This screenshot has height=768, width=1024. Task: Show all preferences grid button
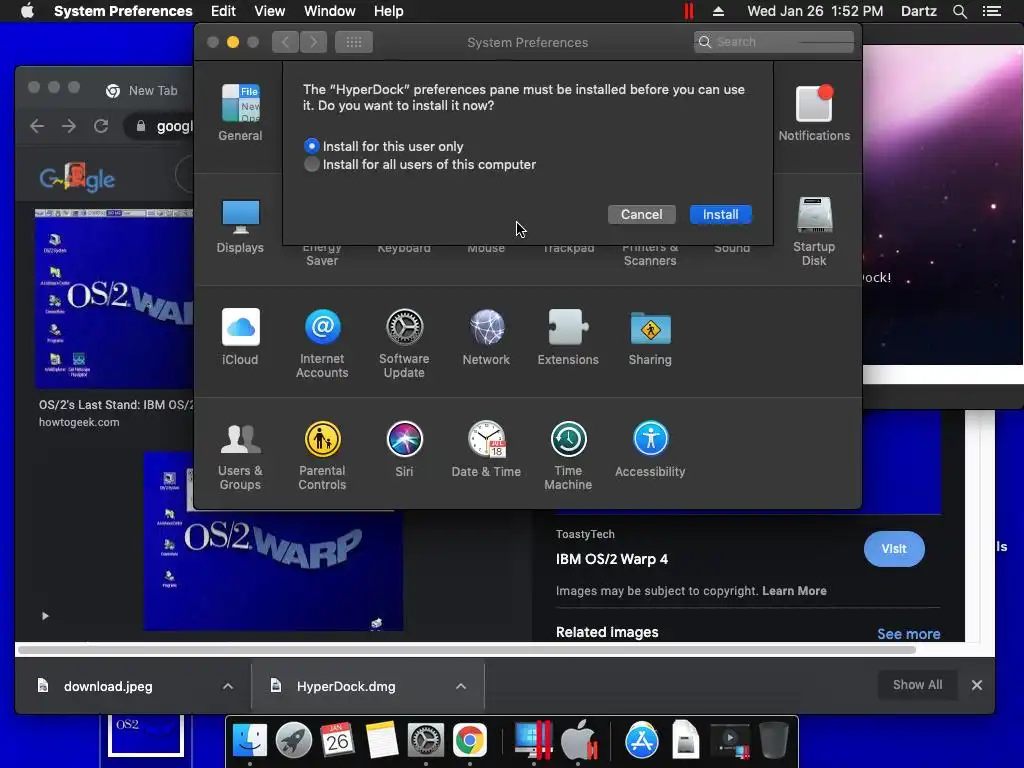(x=353, y=42)
